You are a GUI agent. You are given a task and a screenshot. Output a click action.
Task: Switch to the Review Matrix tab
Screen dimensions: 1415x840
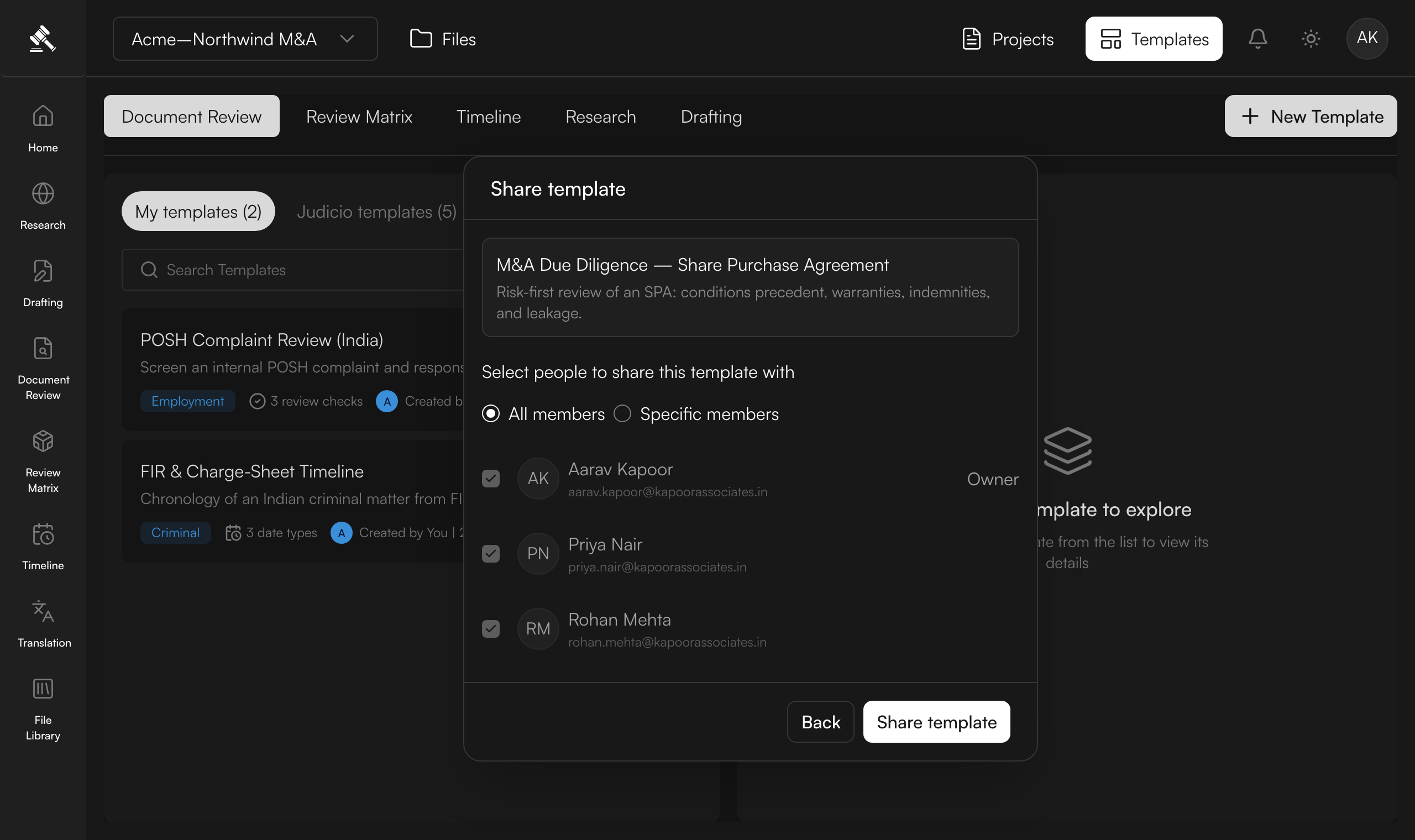point(359,116)
